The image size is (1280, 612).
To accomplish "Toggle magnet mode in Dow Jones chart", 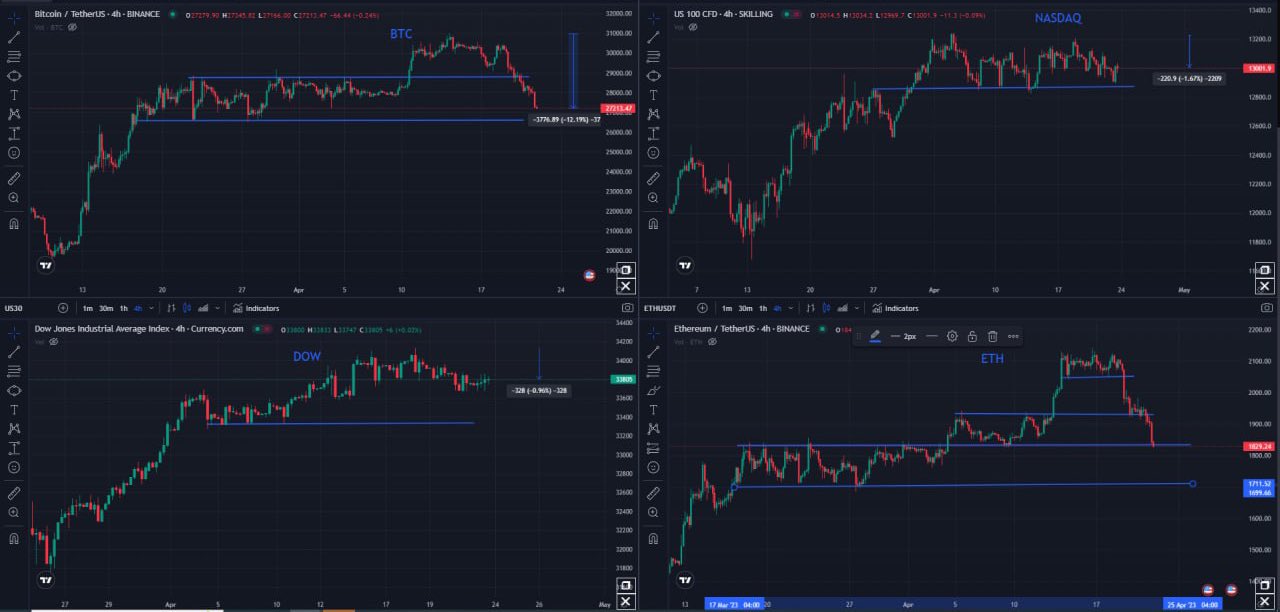I will [x=14, y=539].
